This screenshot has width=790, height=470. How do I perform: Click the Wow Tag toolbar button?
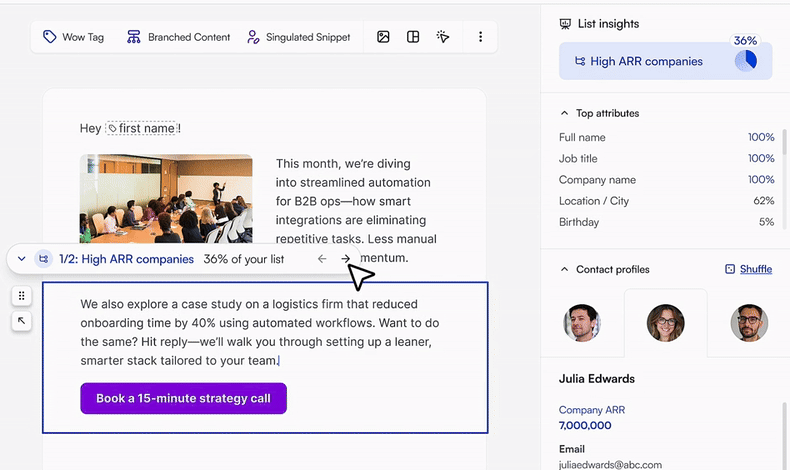click(x=74, y=37)
